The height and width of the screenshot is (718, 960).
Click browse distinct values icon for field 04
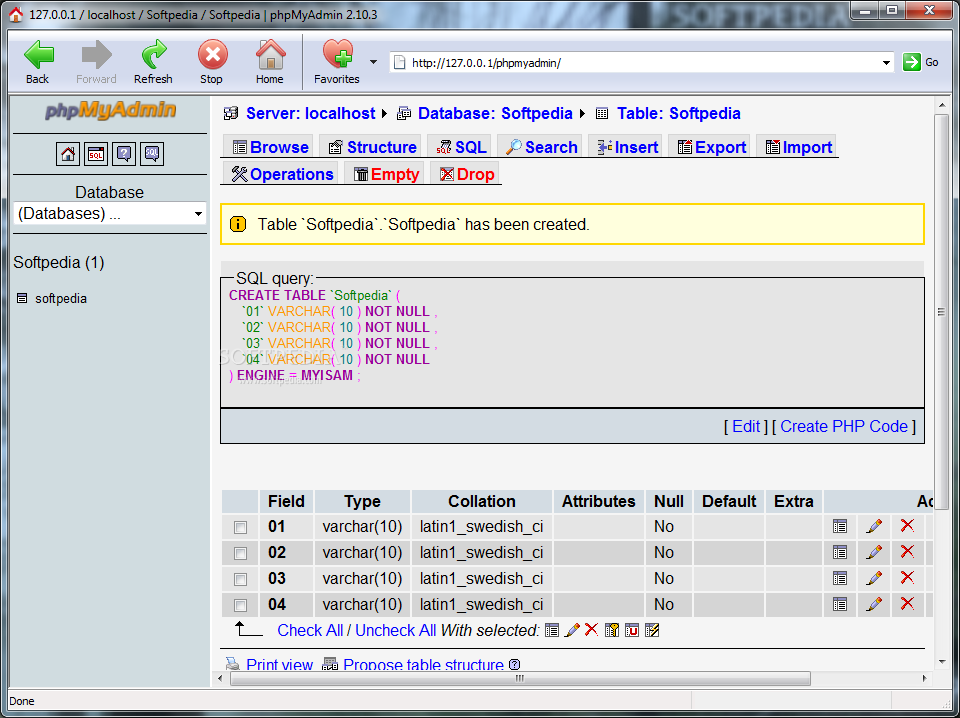pos(839,605)
